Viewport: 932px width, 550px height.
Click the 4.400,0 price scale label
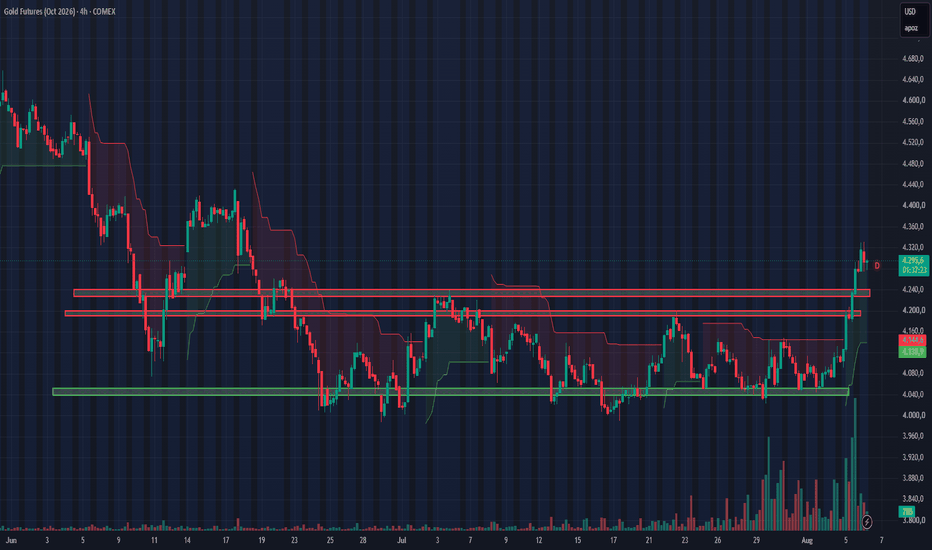coord(913,205)
